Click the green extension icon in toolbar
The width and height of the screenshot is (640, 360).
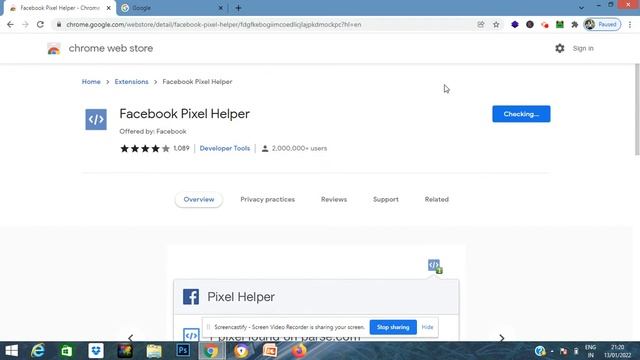pos(560,24)
